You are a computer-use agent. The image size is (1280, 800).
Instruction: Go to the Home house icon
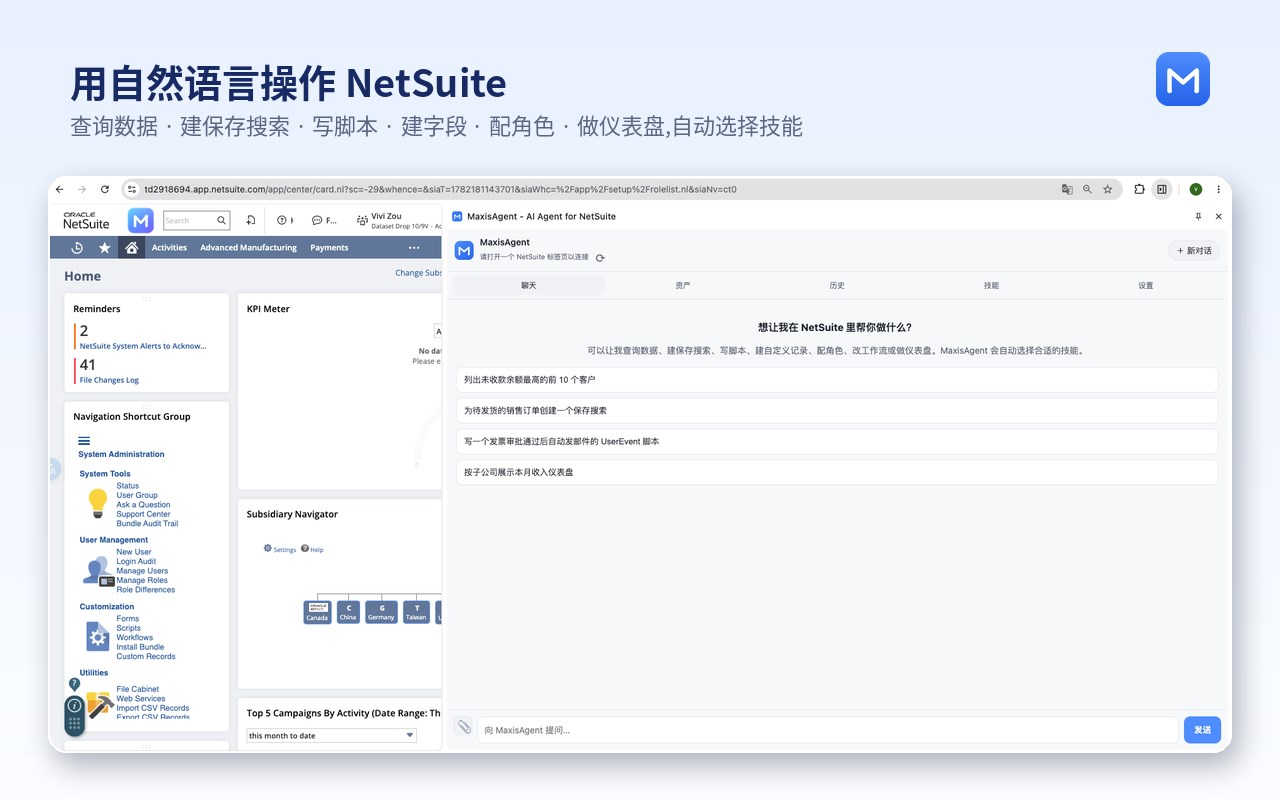131,248
